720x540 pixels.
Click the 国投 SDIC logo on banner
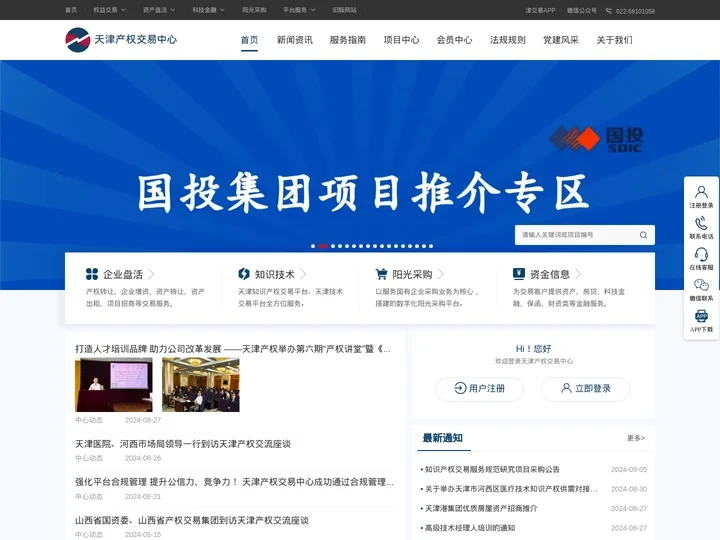(596, 140)
